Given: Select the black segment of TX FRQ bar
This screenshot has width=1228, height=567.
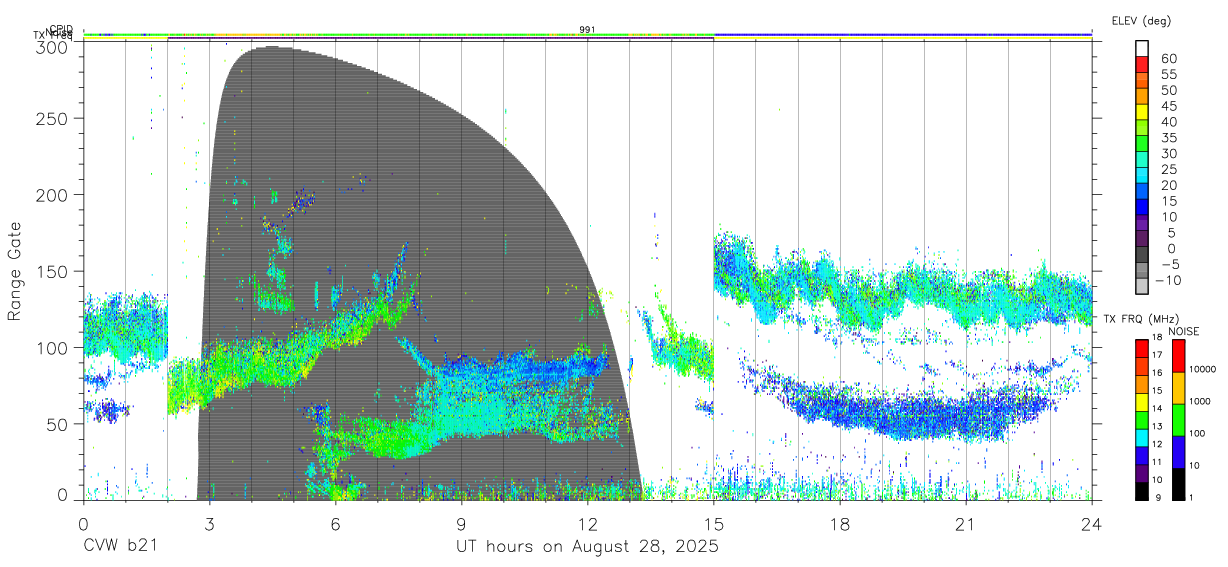Looking at the screenshot, I should (x=1143, y=490).
